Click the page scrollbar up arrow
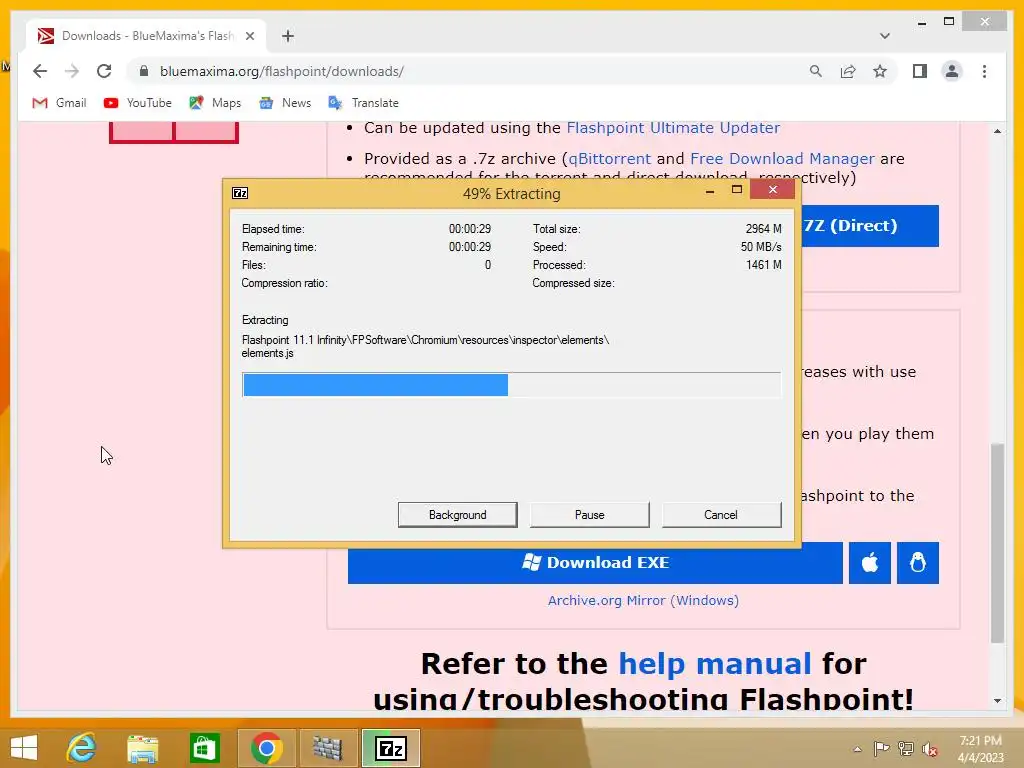 [997, 131]
